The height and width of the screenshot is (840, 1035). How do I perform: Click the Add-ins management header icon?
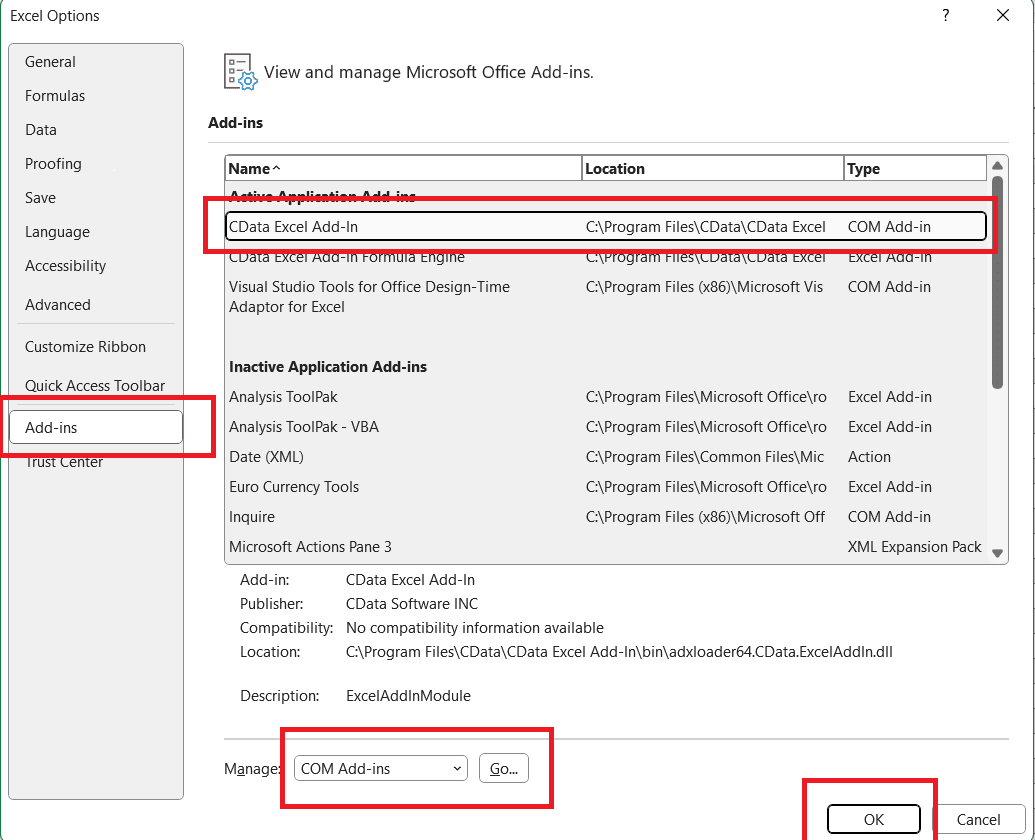pos(240,71)
